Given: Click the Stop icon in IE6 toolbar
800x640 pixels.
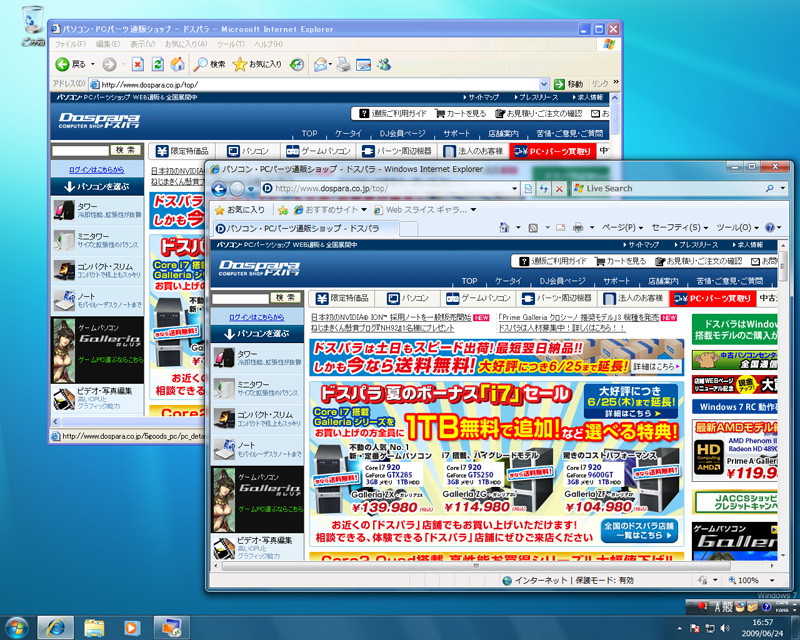Looking at the screenshot, I should 138,64.
